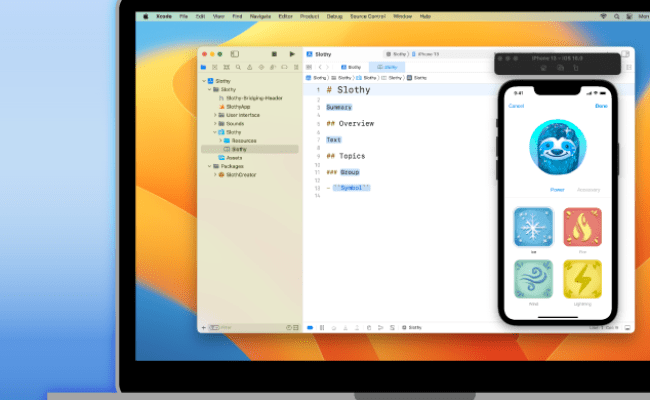Click Step Into in debug bar
The width and height of the screenshot is (650, 400).
pos(345,327)
